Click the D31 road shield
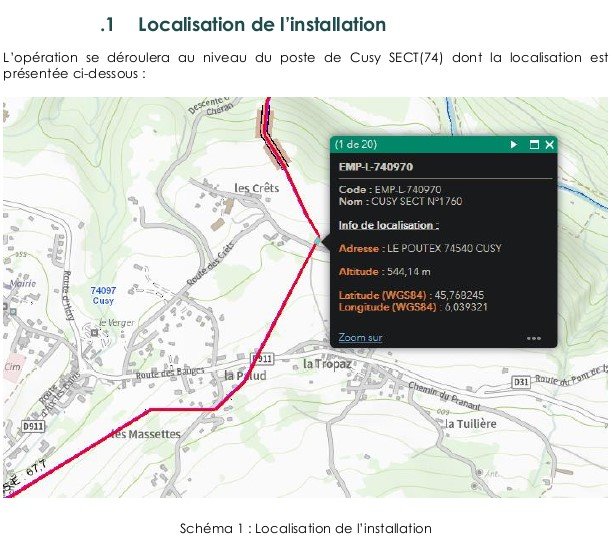Image resolution: width=612 pixels, height=545 pixels. (521, 382)
